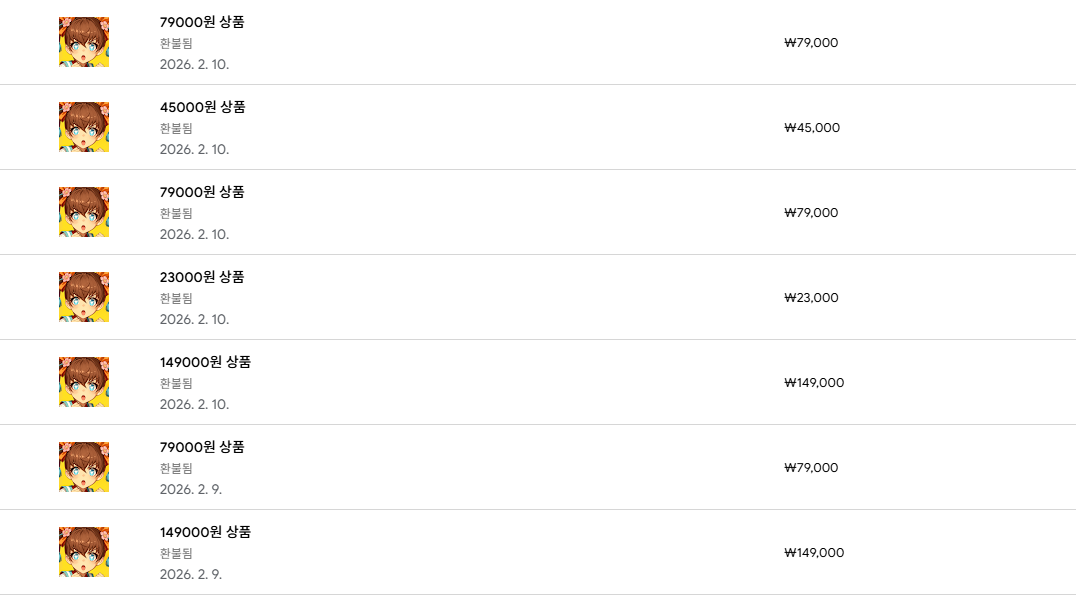Click the game icon for the 45000원 상품
The width and height of the screenshot is (1076, 598).
tap(84, 127)
